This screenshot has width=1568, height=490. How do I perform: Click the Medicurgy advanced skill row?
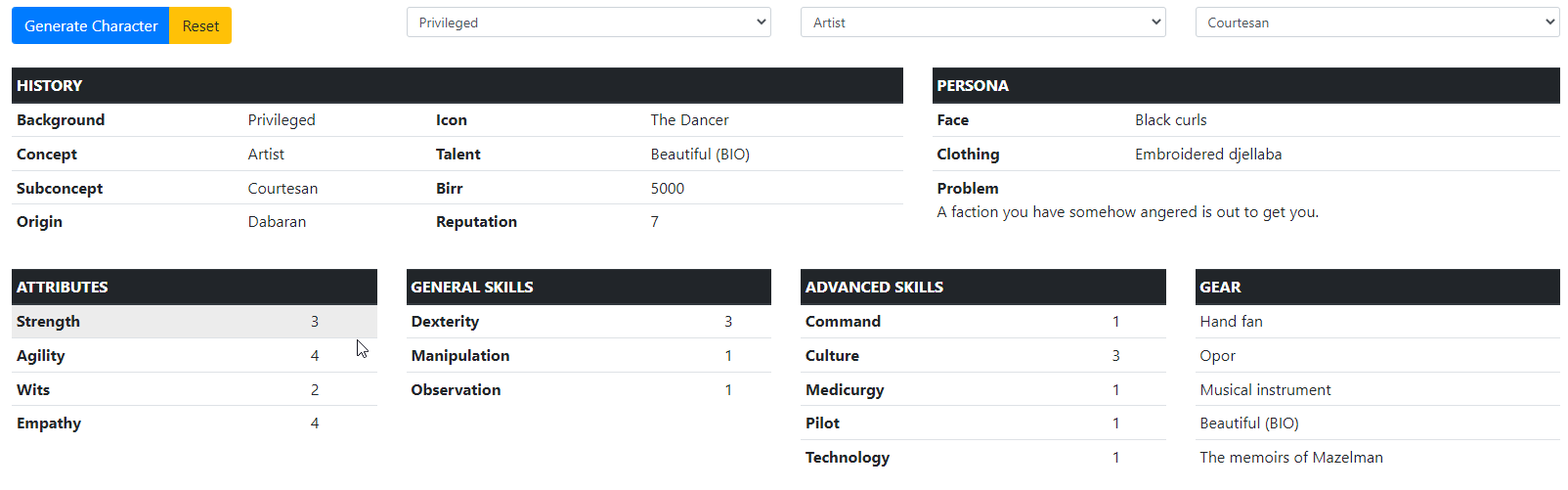(982, 389)
